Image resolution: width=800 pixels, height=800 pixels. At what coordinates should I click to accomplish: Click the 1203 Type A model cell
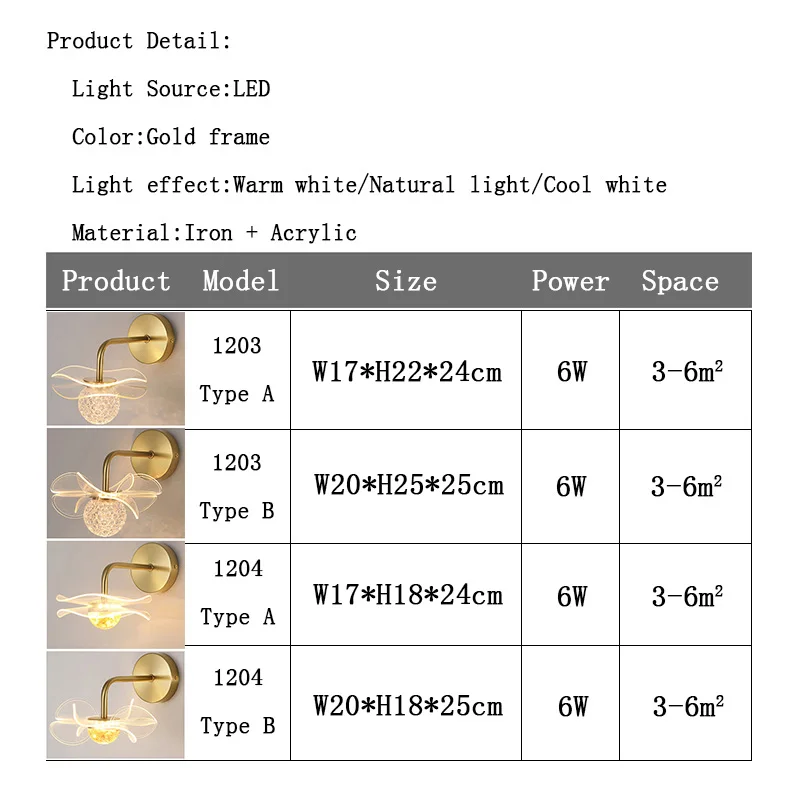point(237,370)
